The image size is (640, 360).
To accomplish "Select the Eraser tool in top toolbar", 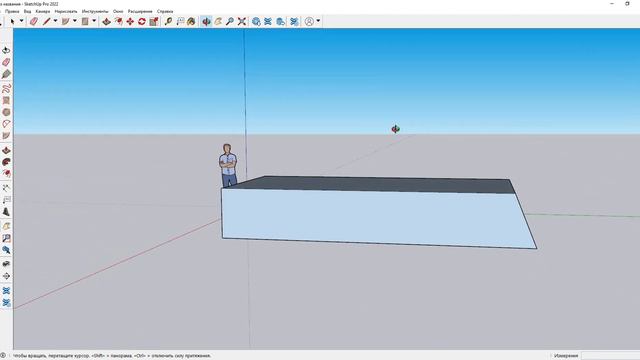I will tap(34, 21).
